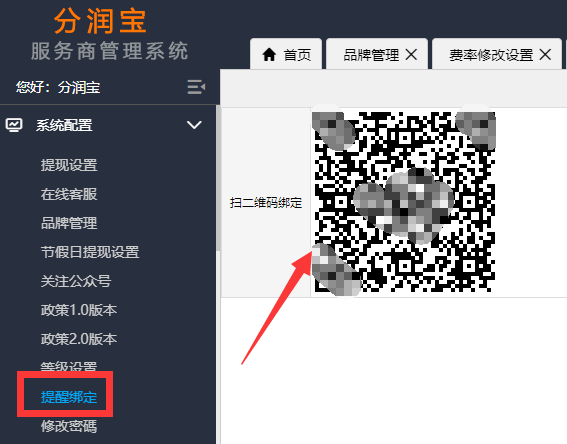Switch to the 品牌管理 tab

[x=371, y=55]
